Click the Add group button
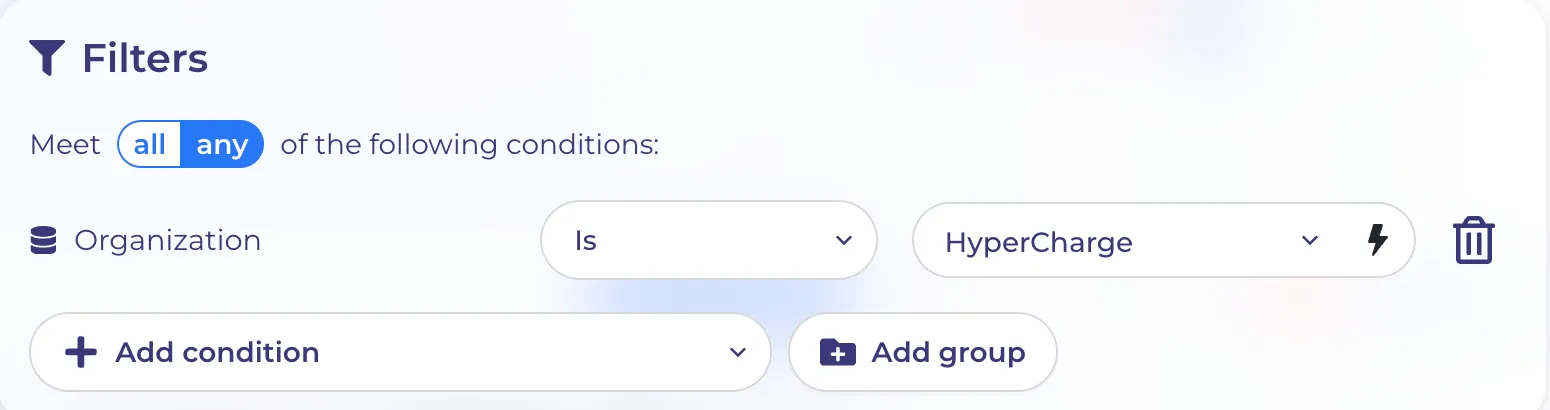 923,352
